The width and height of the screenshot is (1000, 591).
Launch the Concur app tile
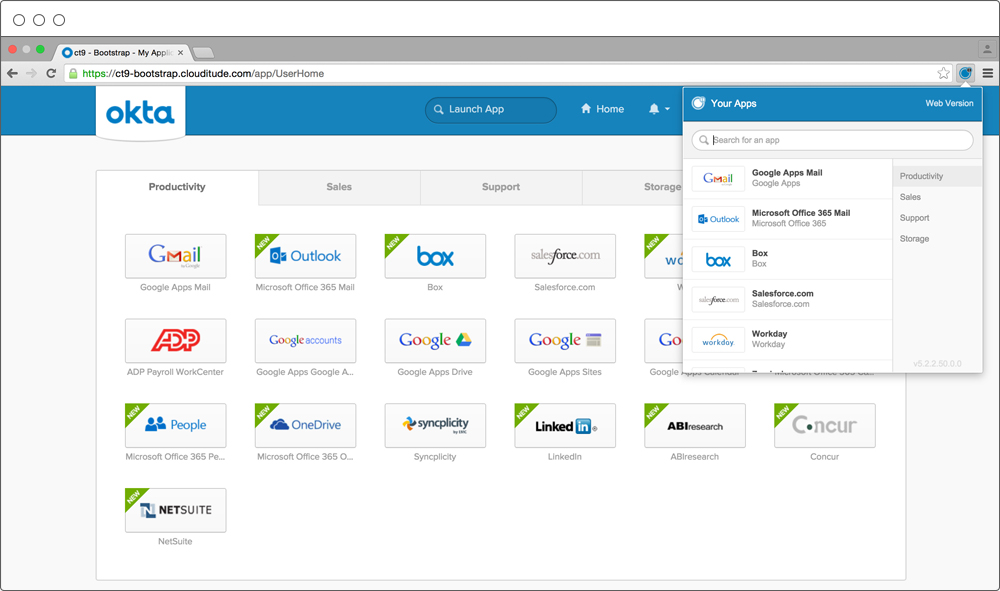pos(824,426)
